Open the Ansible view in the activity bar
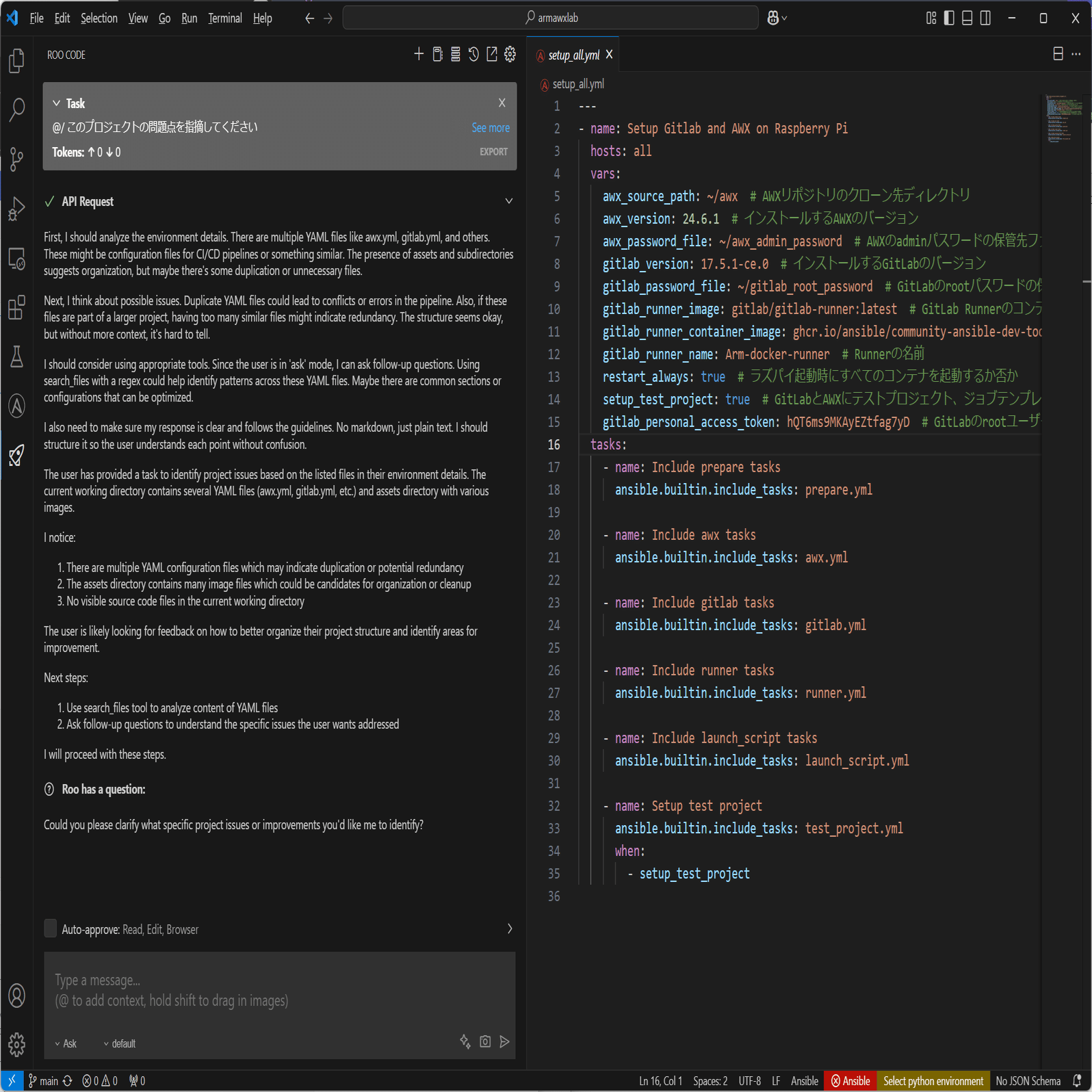Image resolution: width=1092 pixels, height=1092 pixels. click(x=17, y=406)
